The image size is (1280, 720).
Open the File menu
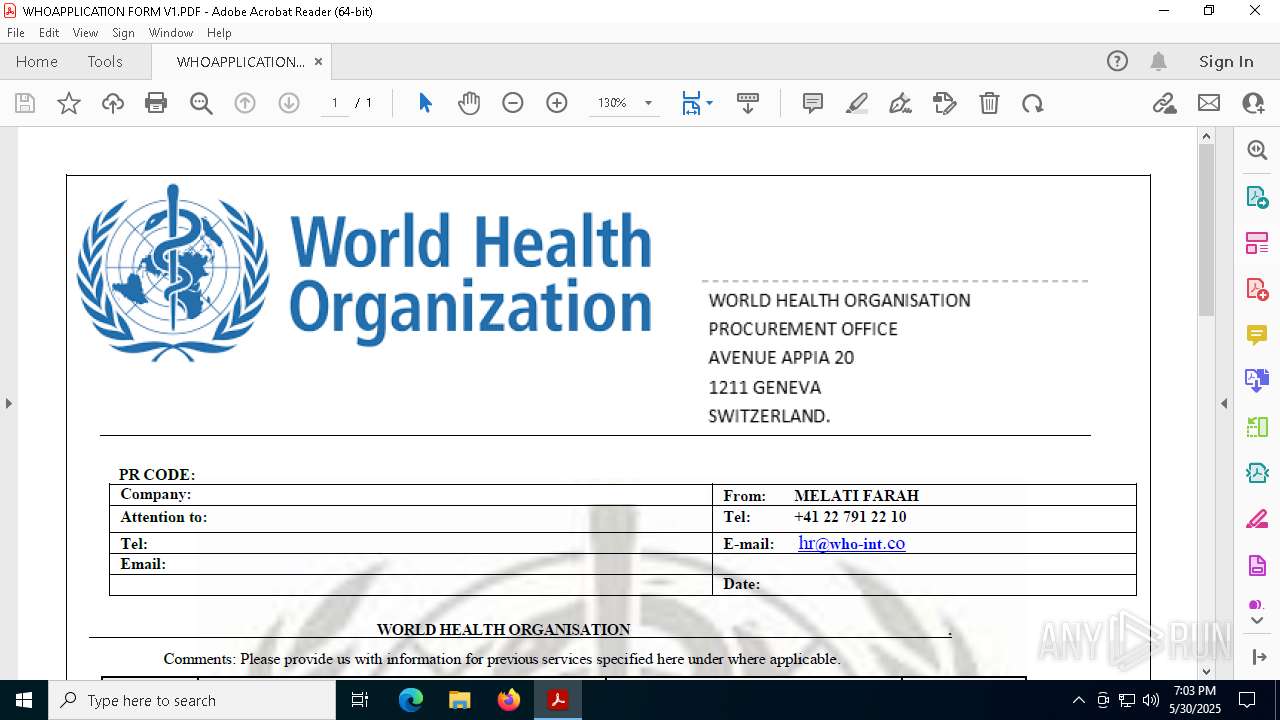tap(16, 33)
